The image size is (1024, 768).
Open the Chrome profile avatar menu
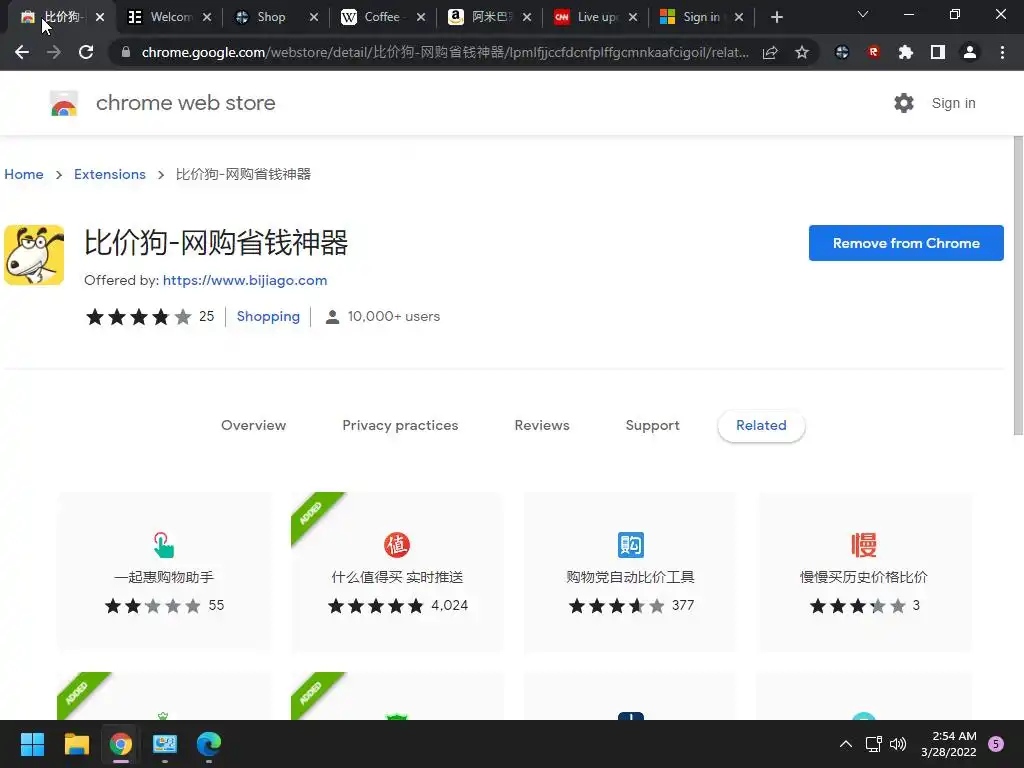click(x=970, y=52)
